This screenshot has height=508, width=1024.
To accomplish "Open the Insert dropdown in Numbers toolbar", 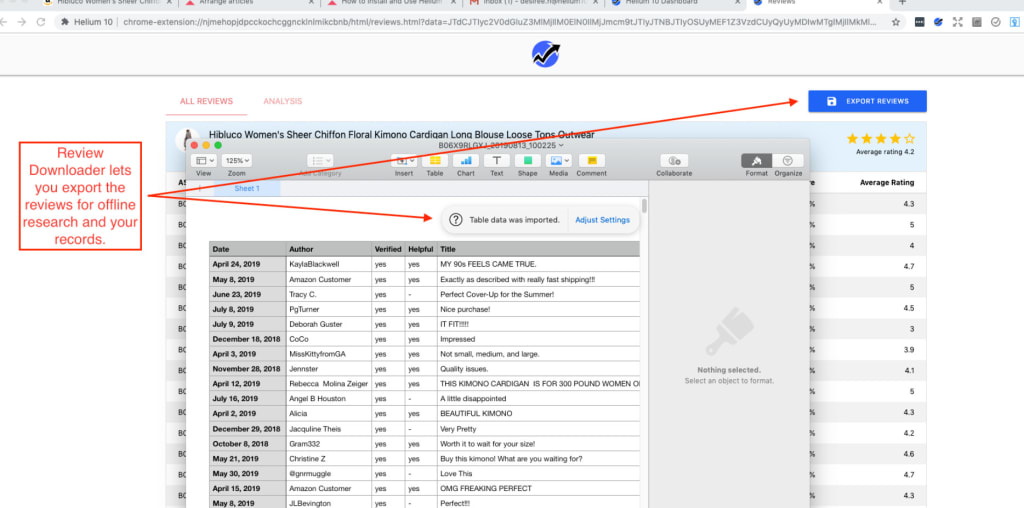I will pos(404,161).
